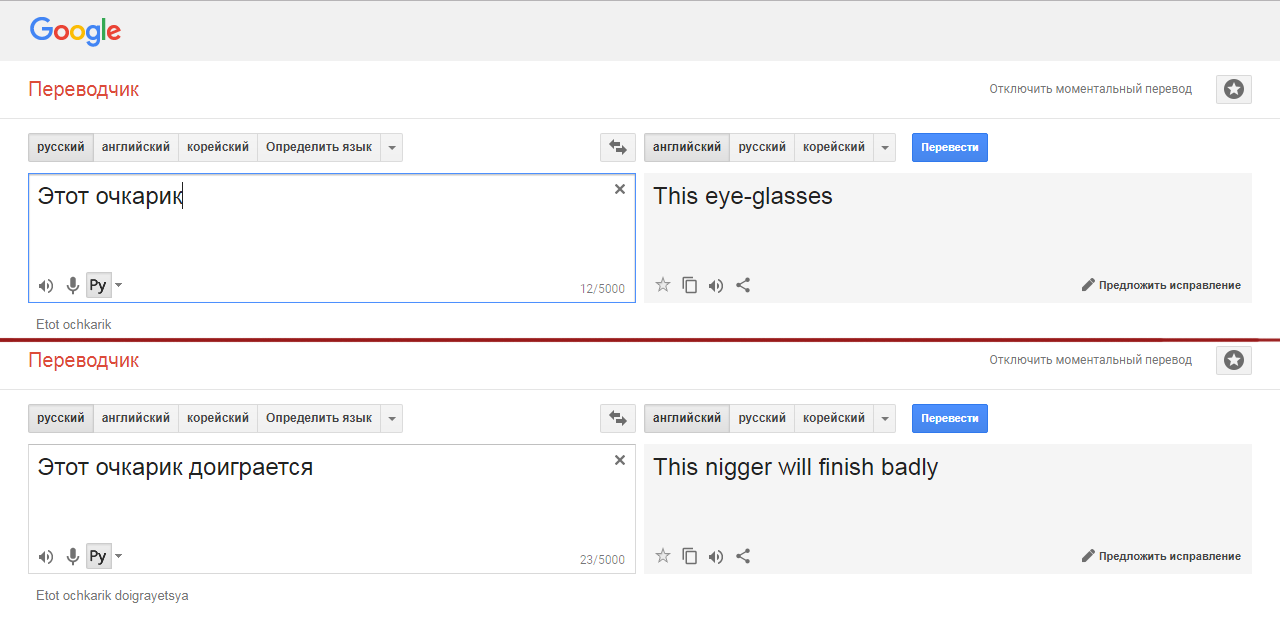Start voice input in the lower source box

[x=72, y=556]
